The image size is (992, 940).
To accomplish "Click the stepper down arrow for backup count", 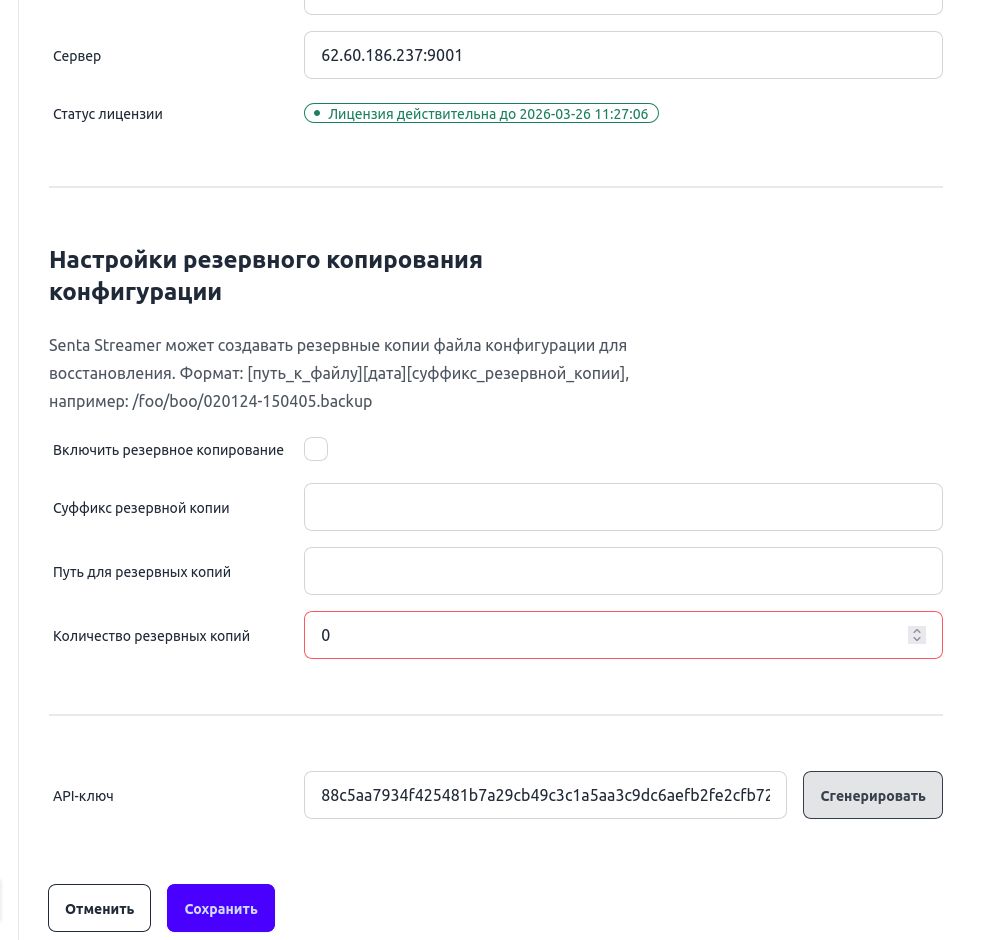I will click(917, 640).
